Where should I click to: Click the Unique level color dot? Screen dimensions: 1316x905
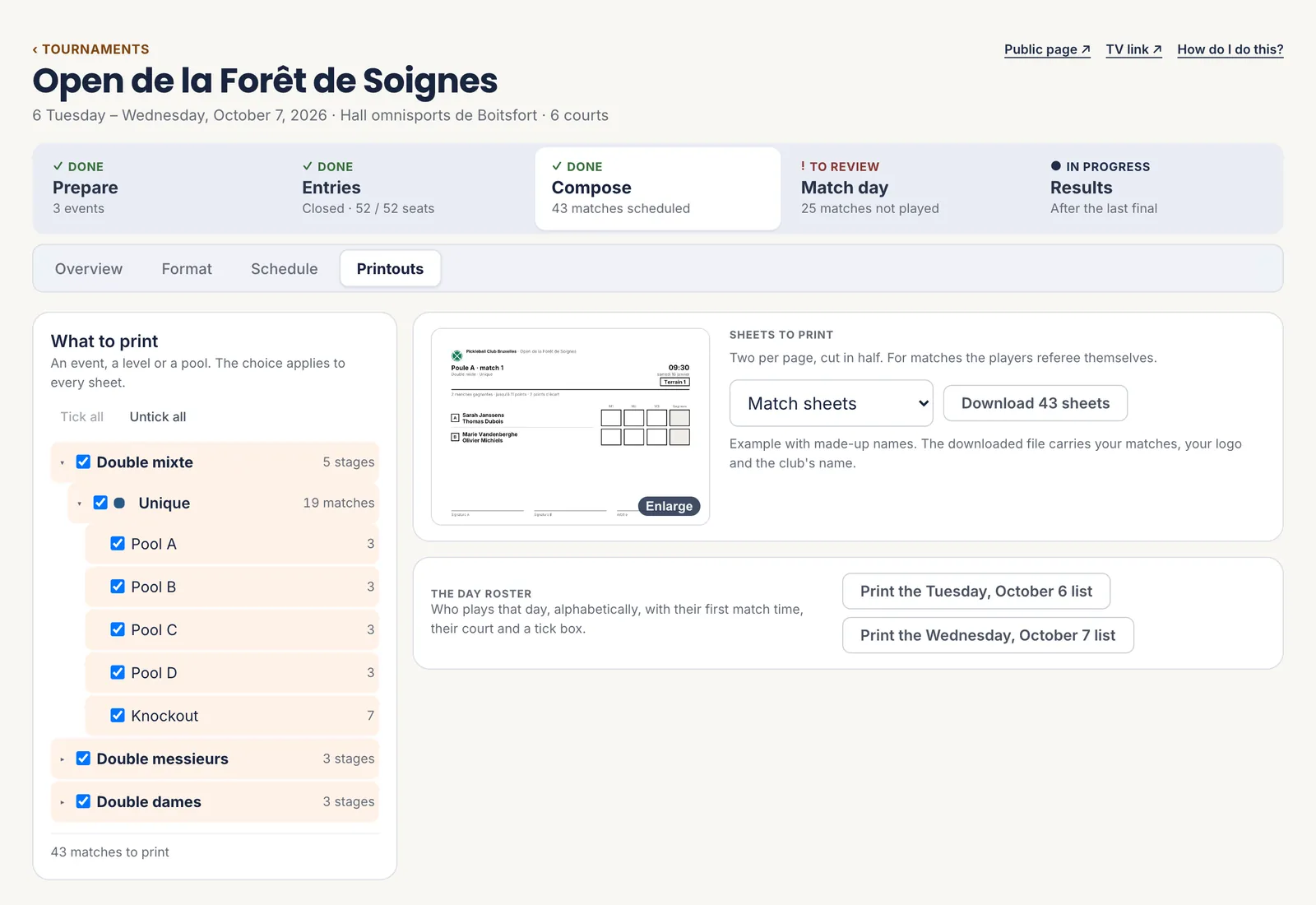[x=119, y=503]
